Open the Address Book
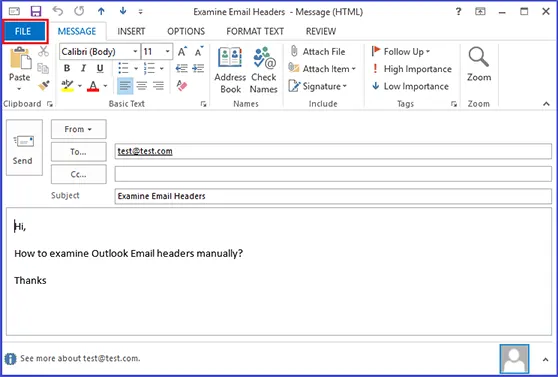The height and width of the screenshot is (377, 558). click(230, 70)
